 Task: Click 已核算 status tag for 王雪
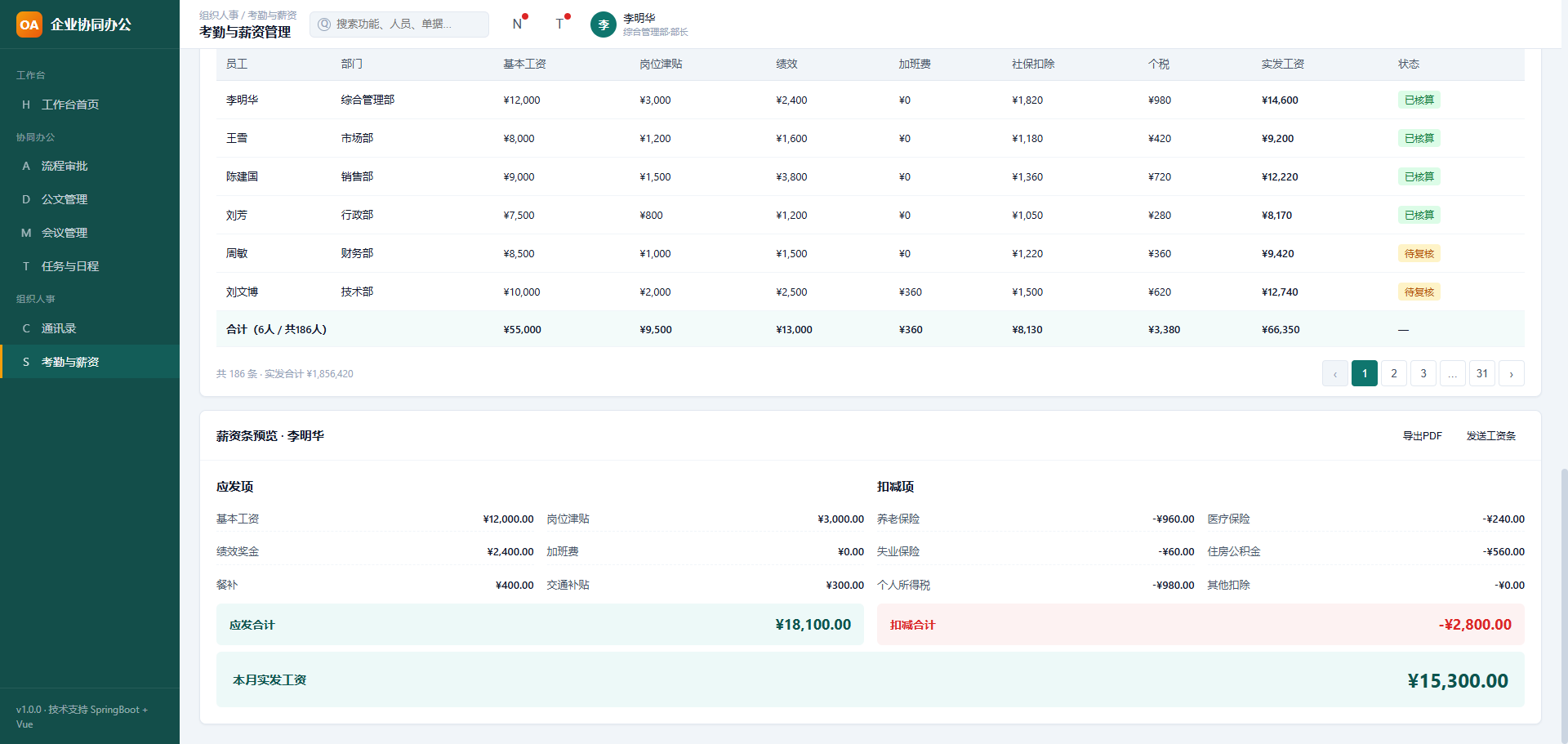(1419, 138)
